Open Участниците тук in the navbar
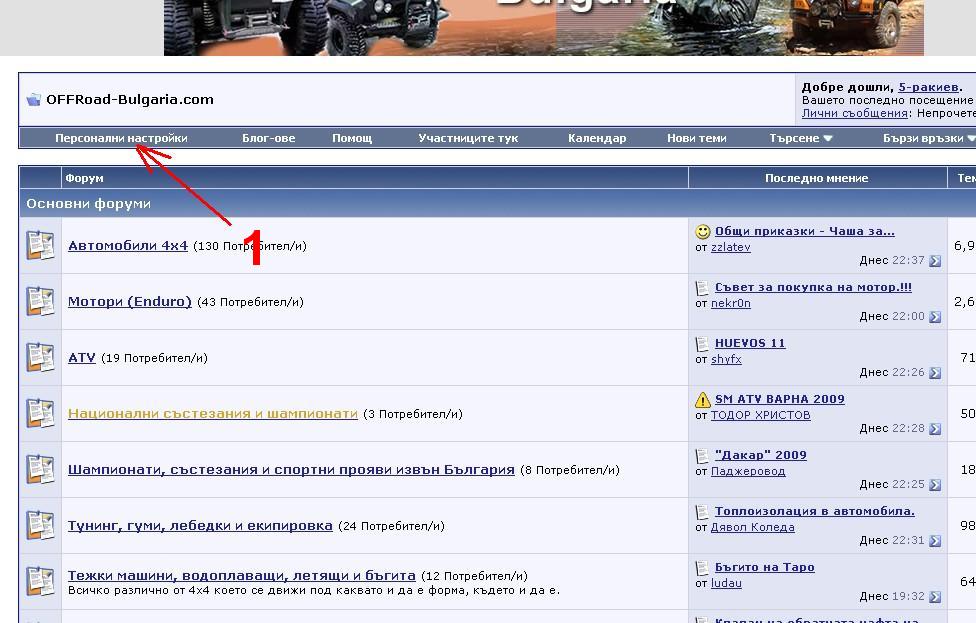The height and width of the screenshot is (623, 976). point(468,138)
